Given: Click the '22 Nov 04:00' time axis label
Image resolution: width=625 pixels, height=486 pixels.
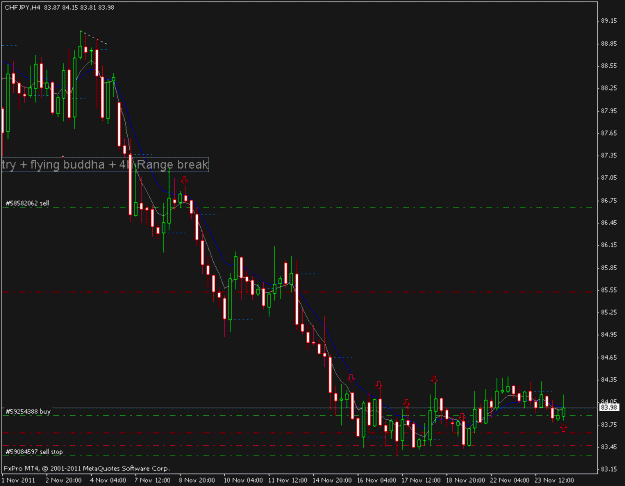Looking at the screenshot, I should click(510, 480).
